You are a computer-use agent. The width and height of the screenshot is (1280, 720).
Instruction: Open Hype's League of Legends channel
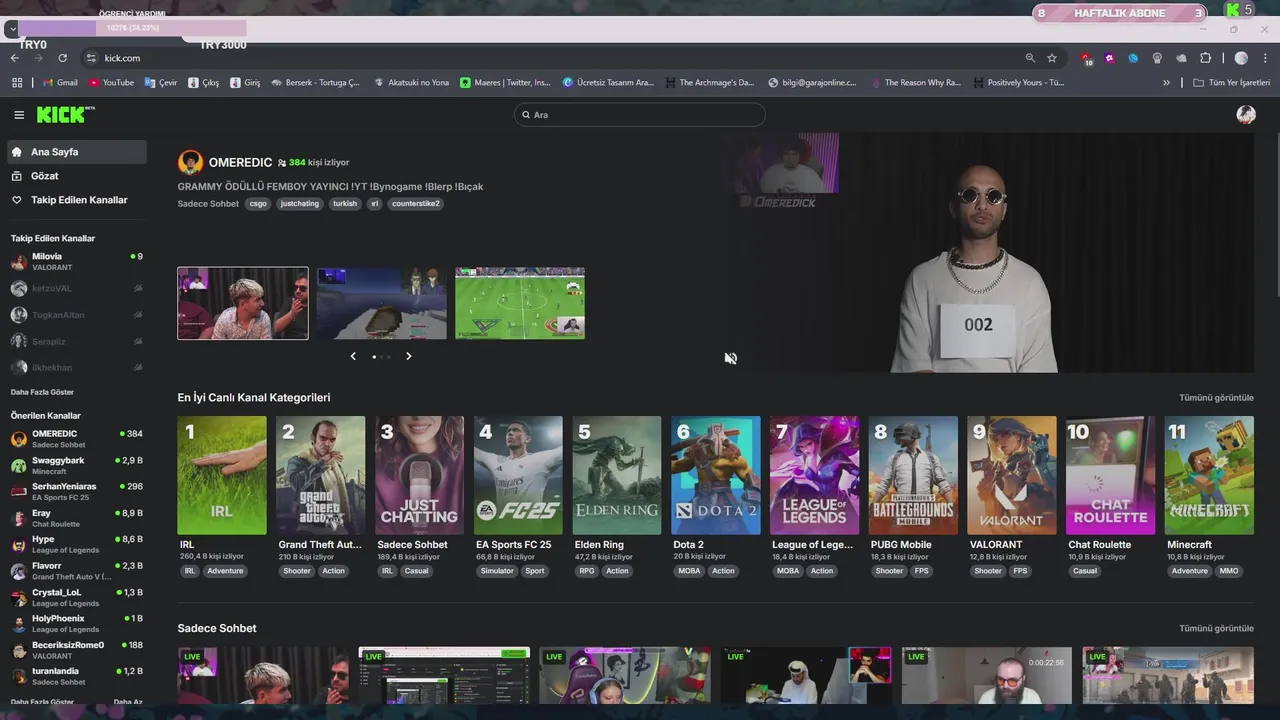pos(77,544)
